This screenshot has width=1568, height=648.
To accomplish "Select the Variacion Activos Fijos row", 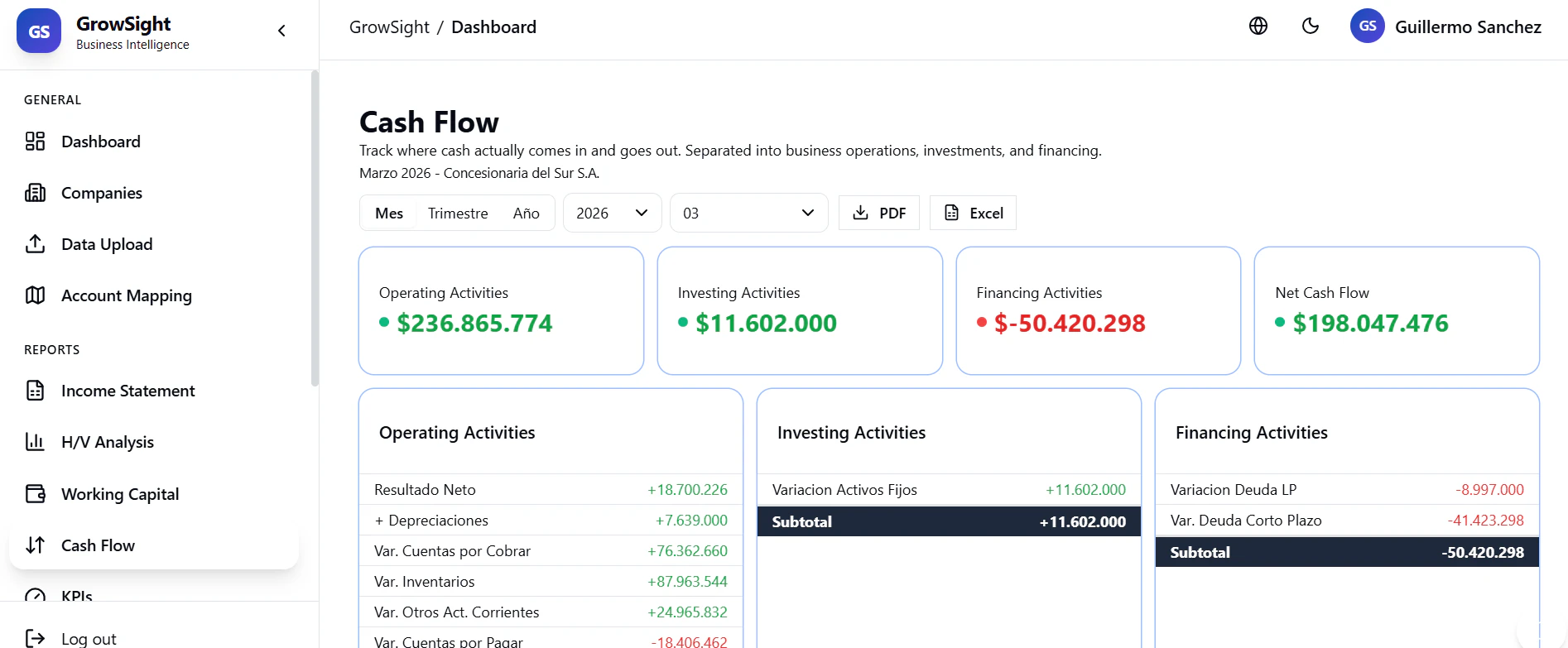I will [949, 489].
